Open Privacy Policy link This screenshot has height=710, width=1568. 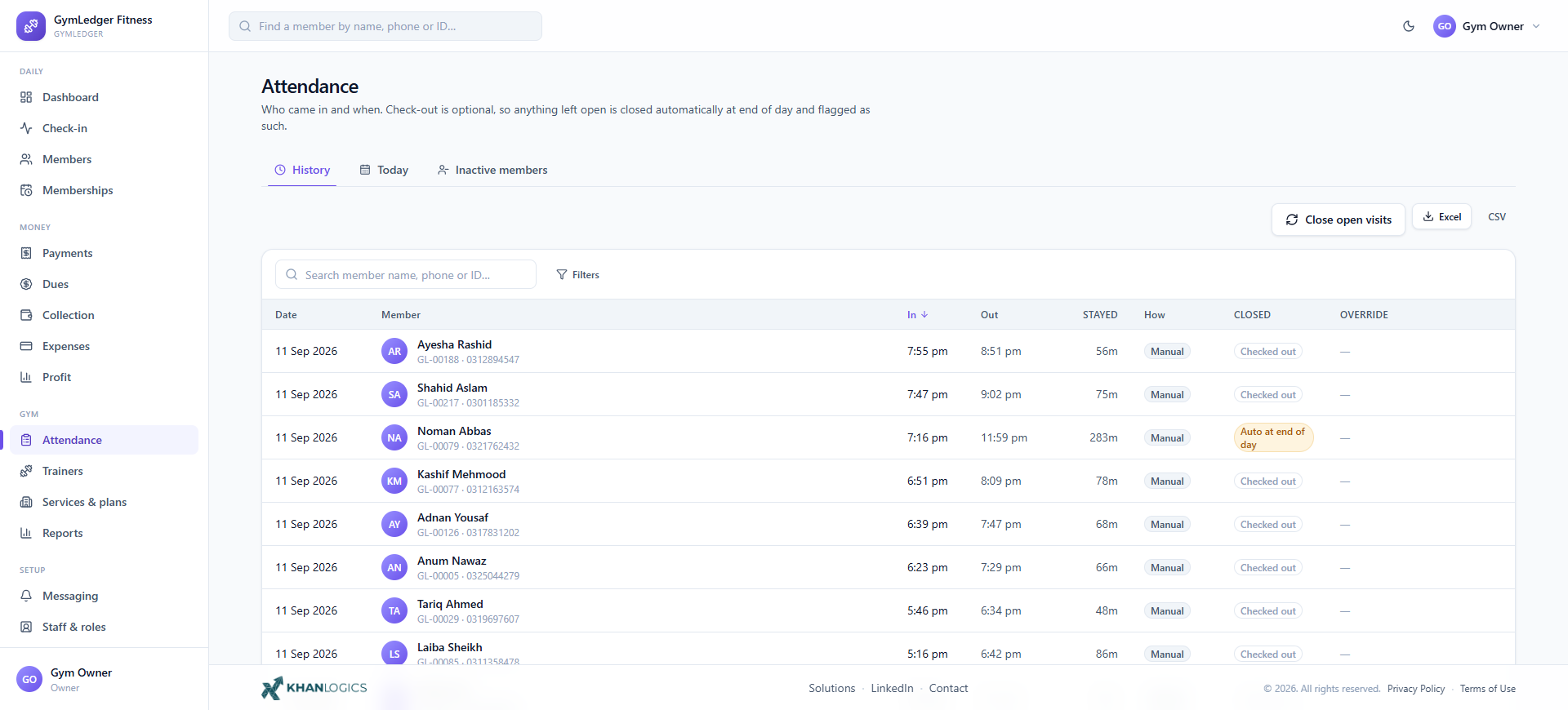click(x=1415, y=689)
